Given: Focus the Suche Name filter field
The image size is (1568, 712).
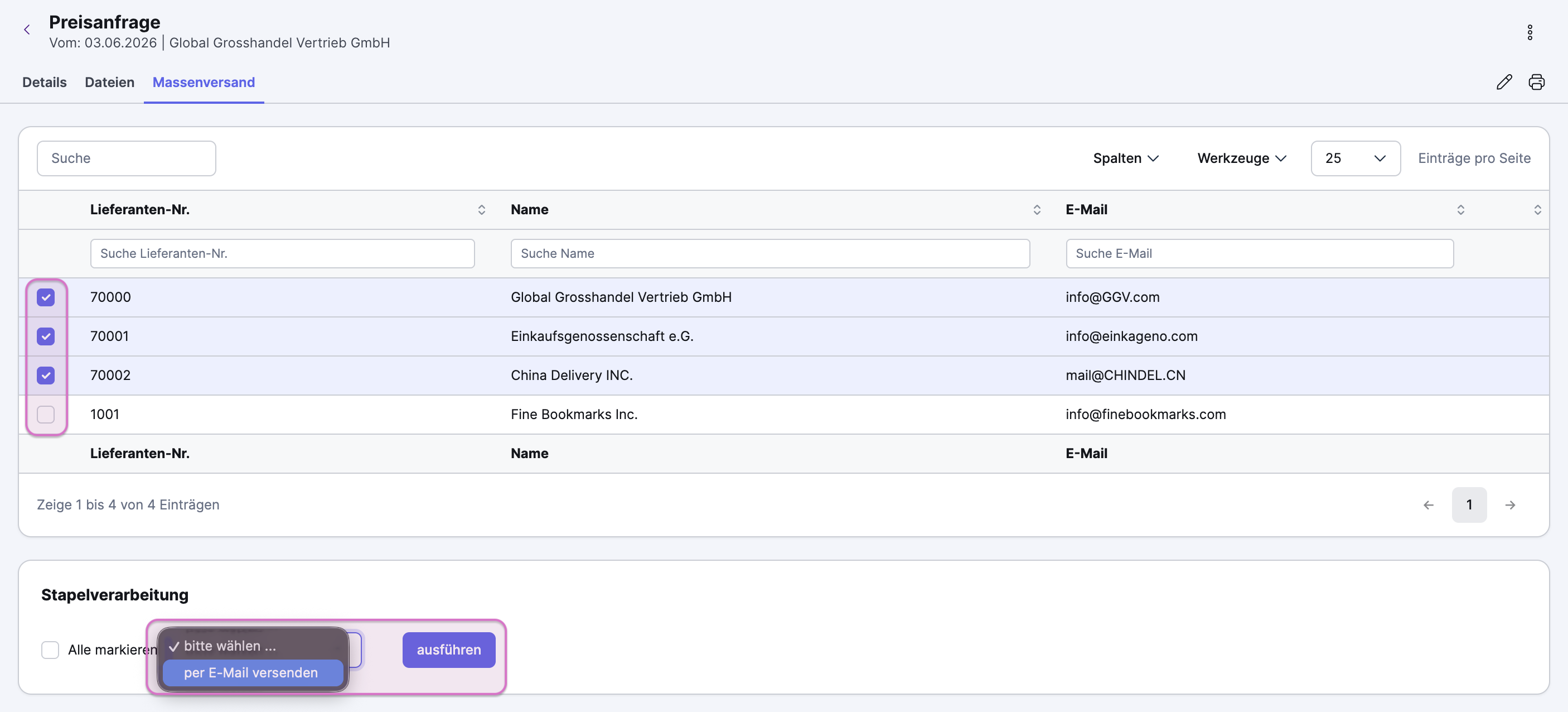Looking at the screenshot, I should [770, 253].
